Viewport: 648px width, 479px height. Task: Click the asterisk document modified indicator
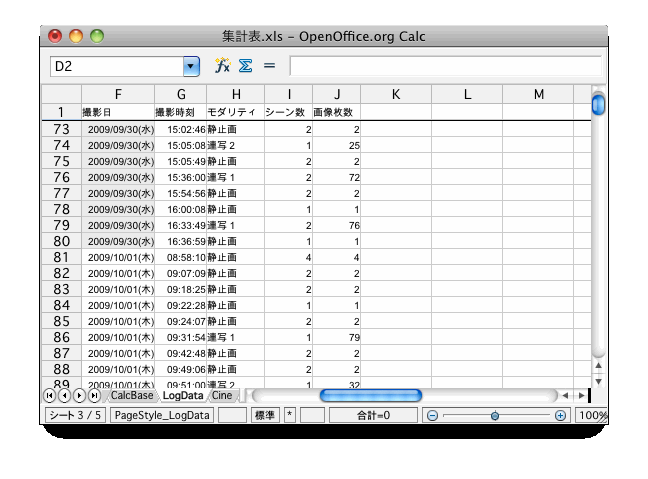(290, 415)
